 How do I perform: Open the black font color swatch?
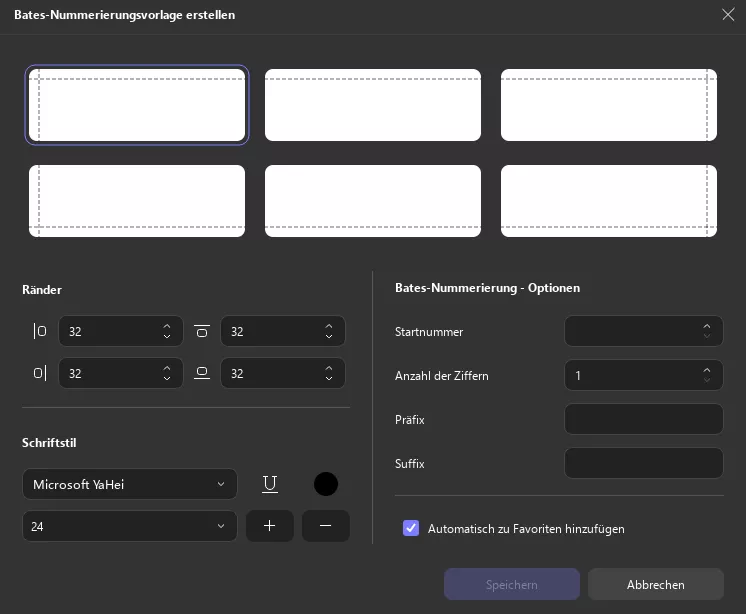(x=326, y=484)
